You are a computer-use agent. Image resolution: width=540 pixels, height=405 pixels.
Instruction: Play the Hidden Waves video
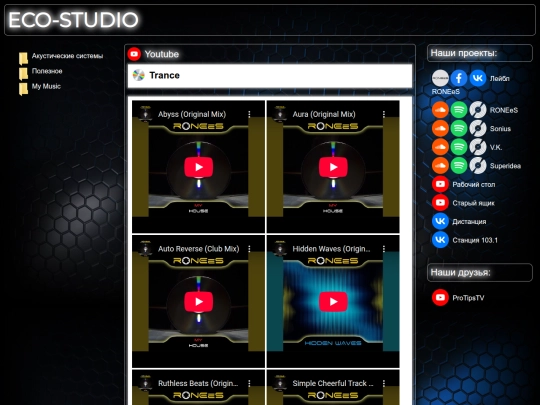point(333,302)
